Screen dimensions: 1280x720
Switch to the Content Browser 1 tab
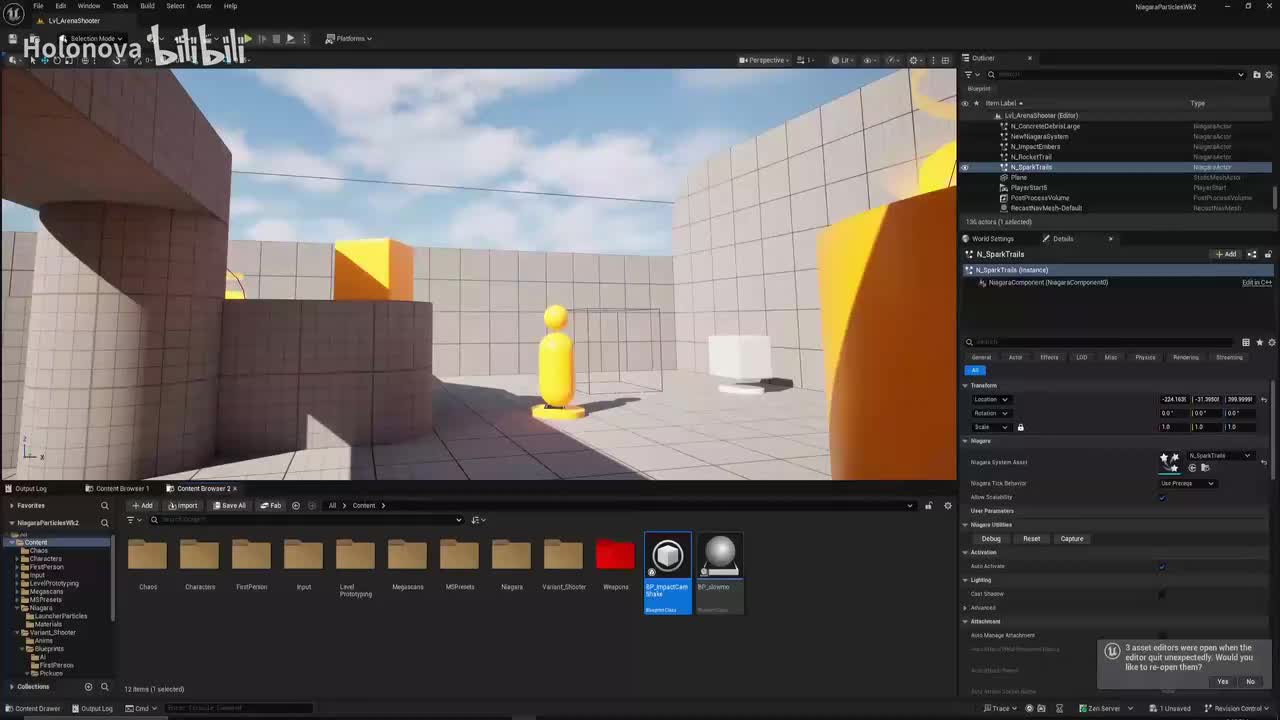click(x=122, y=488)
